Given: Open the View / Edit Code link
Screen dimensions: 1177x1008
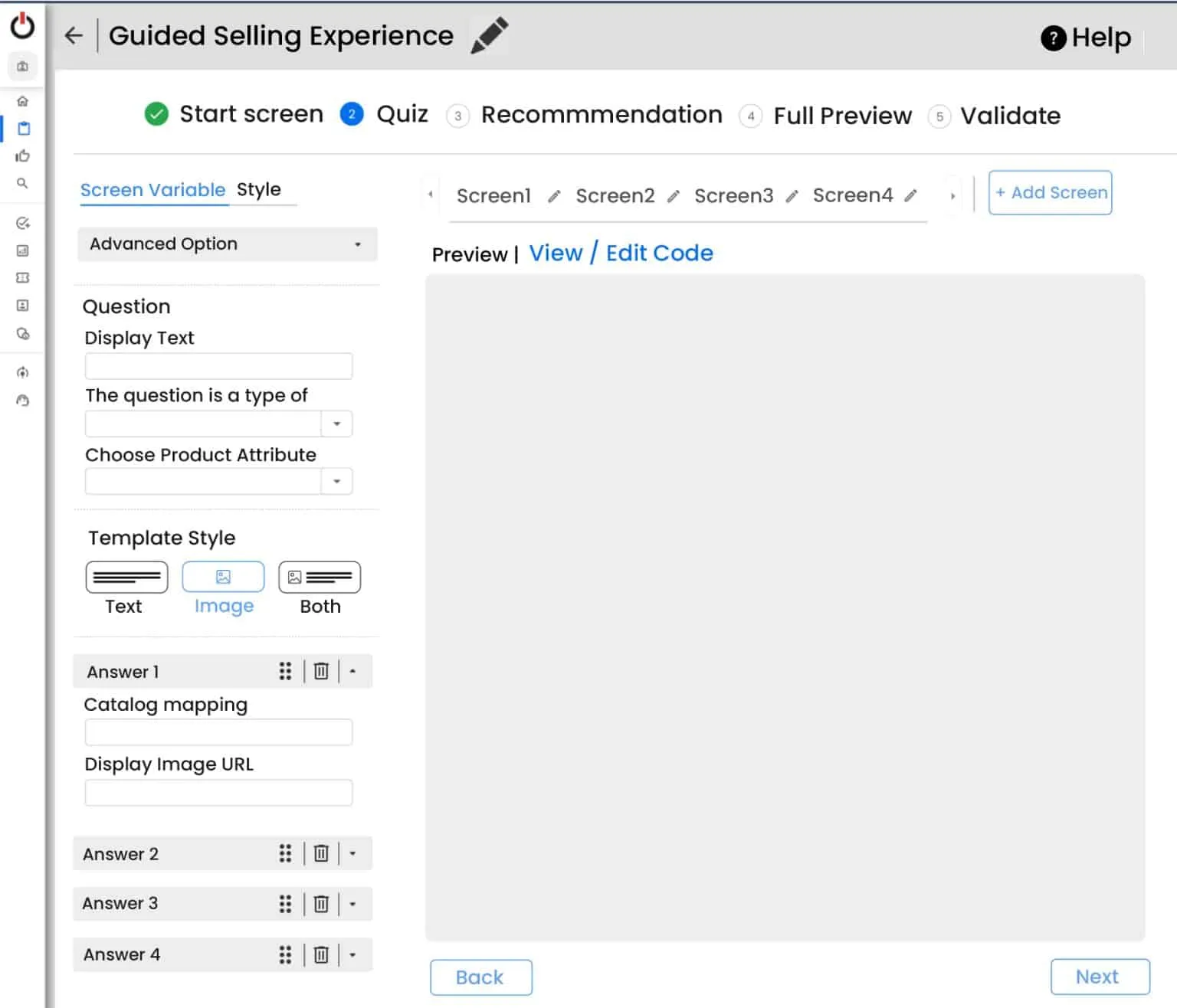Looking at the screenshot, I should pos(621,254).
